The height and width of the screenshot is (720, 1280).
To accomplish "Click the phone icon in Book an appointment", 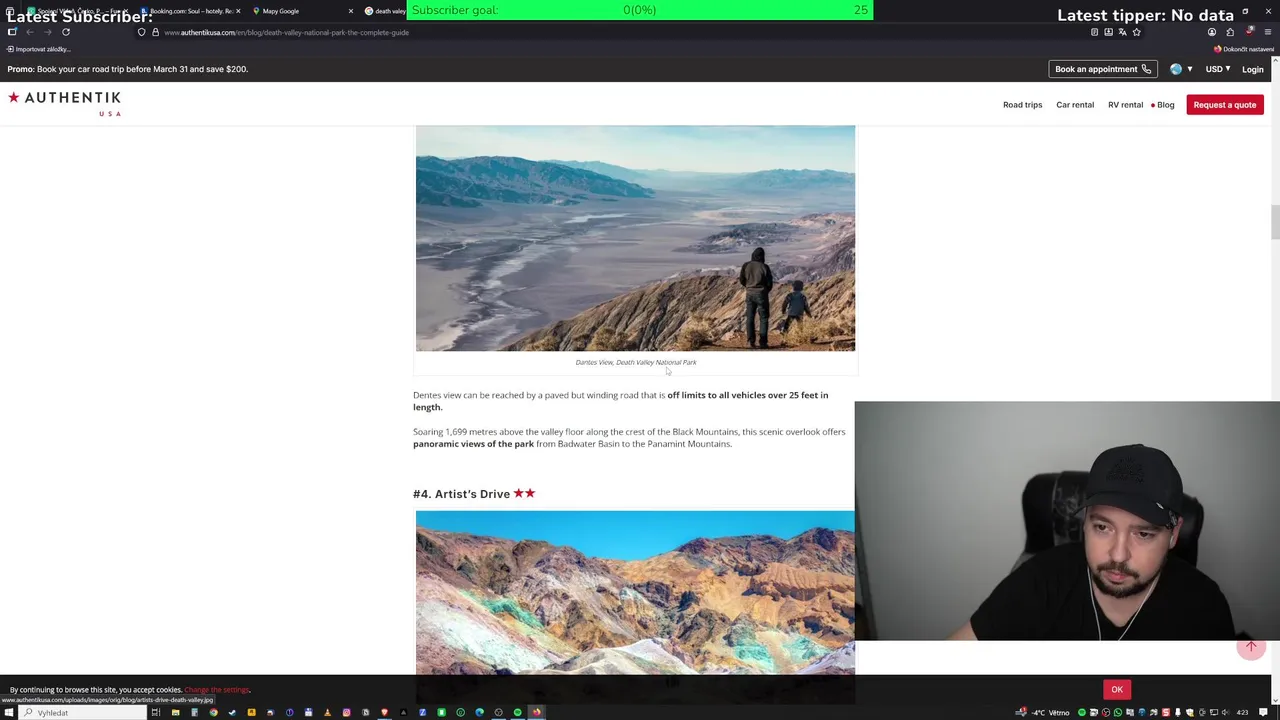I will click(x=1146, y=69).
